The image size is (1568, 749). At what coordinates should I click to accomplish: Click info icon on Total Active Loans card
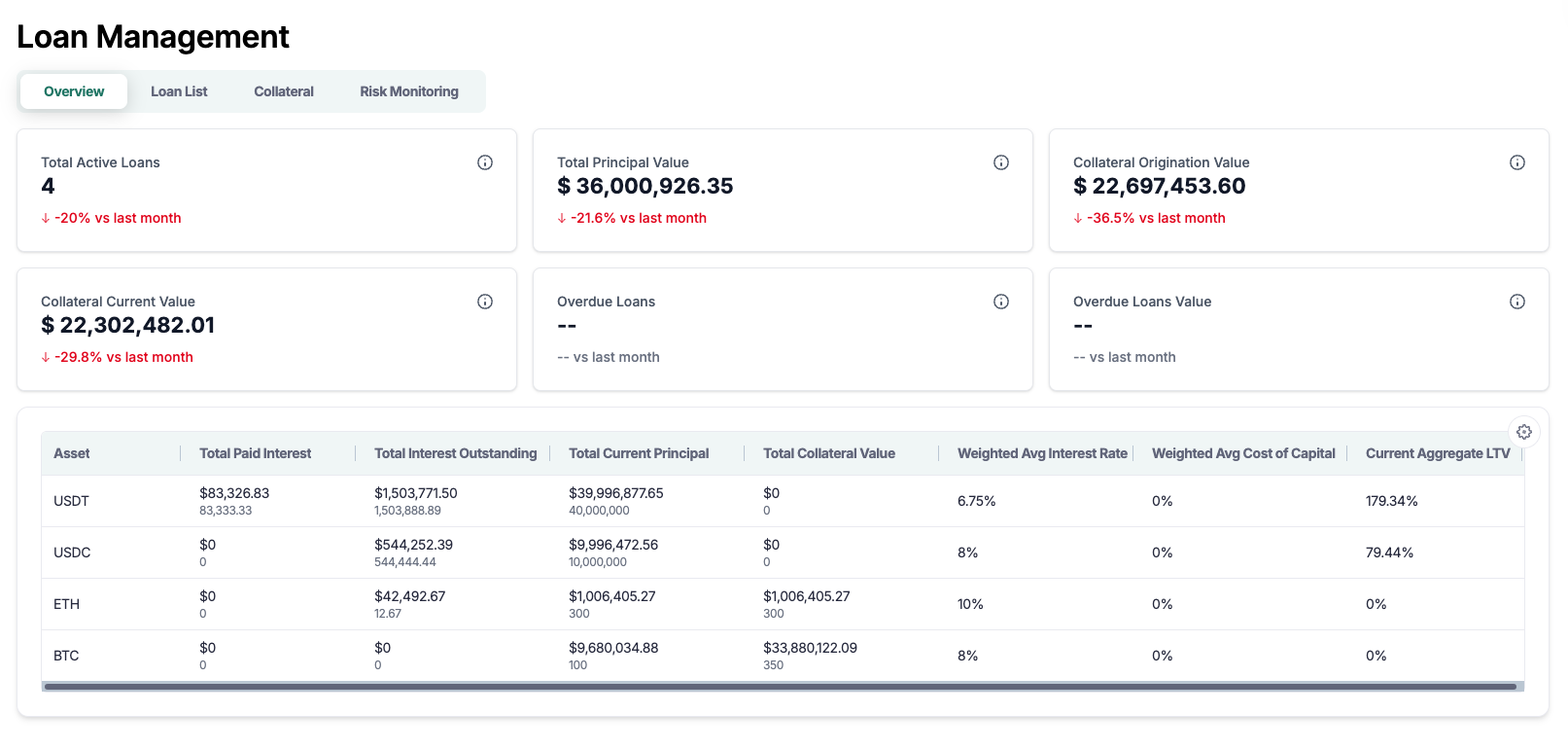coord(485,162)
